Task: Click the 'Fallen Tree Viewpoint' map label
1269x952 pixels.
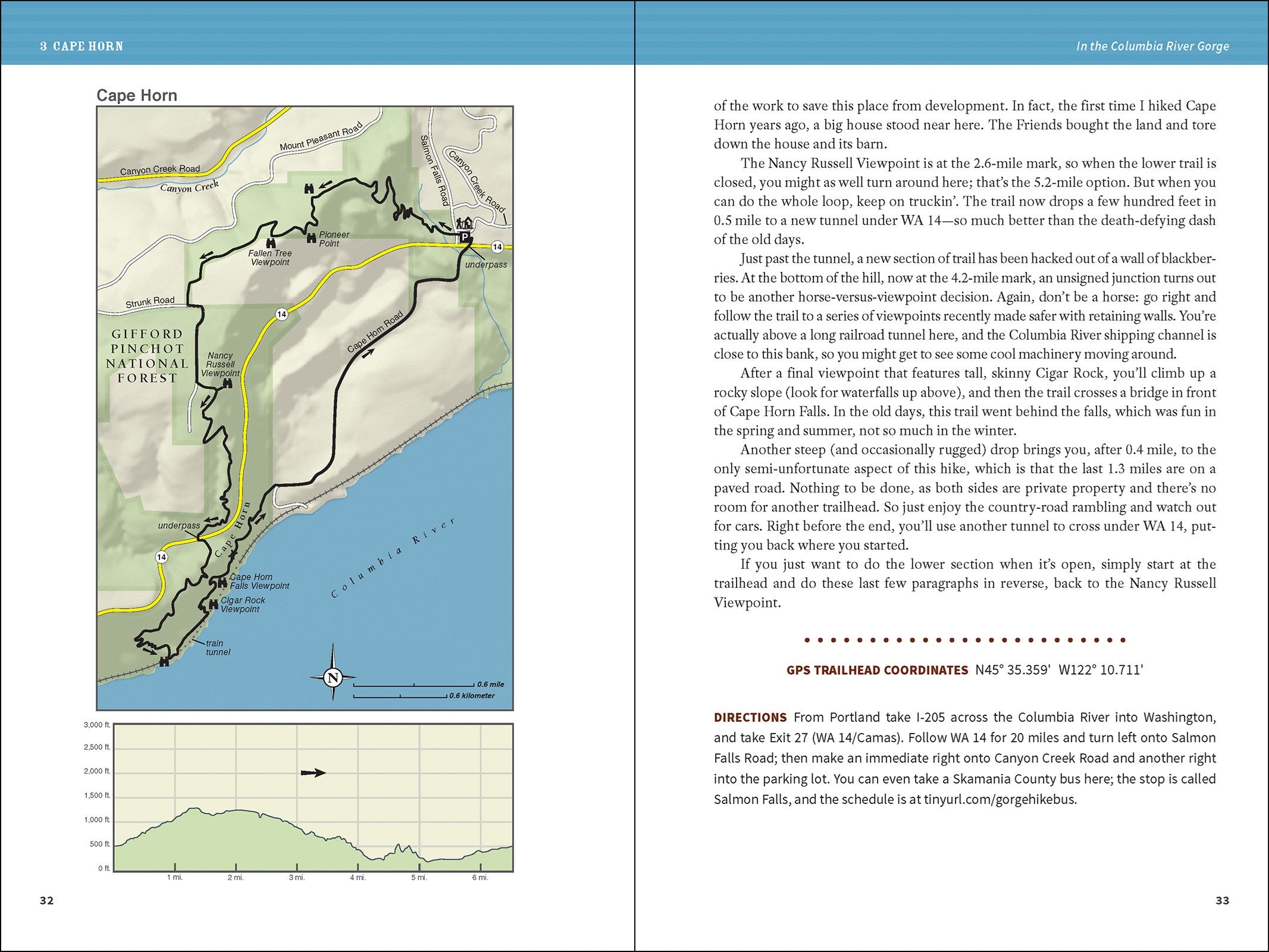Action: coord(270,258)
